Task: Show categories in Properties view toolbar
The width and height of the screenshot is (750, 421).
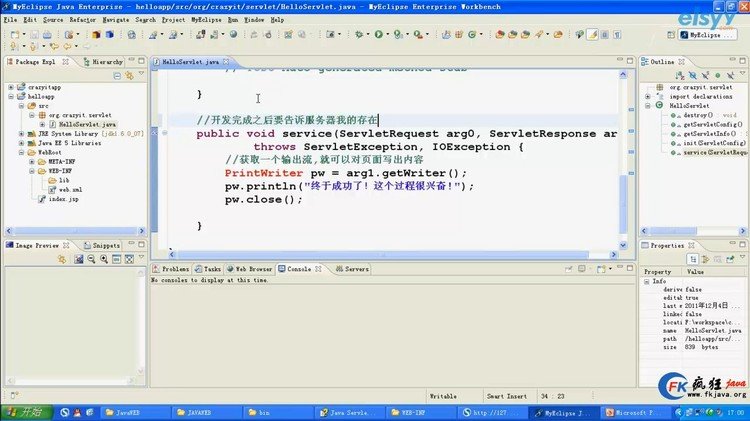Action: tap(693, 259)
